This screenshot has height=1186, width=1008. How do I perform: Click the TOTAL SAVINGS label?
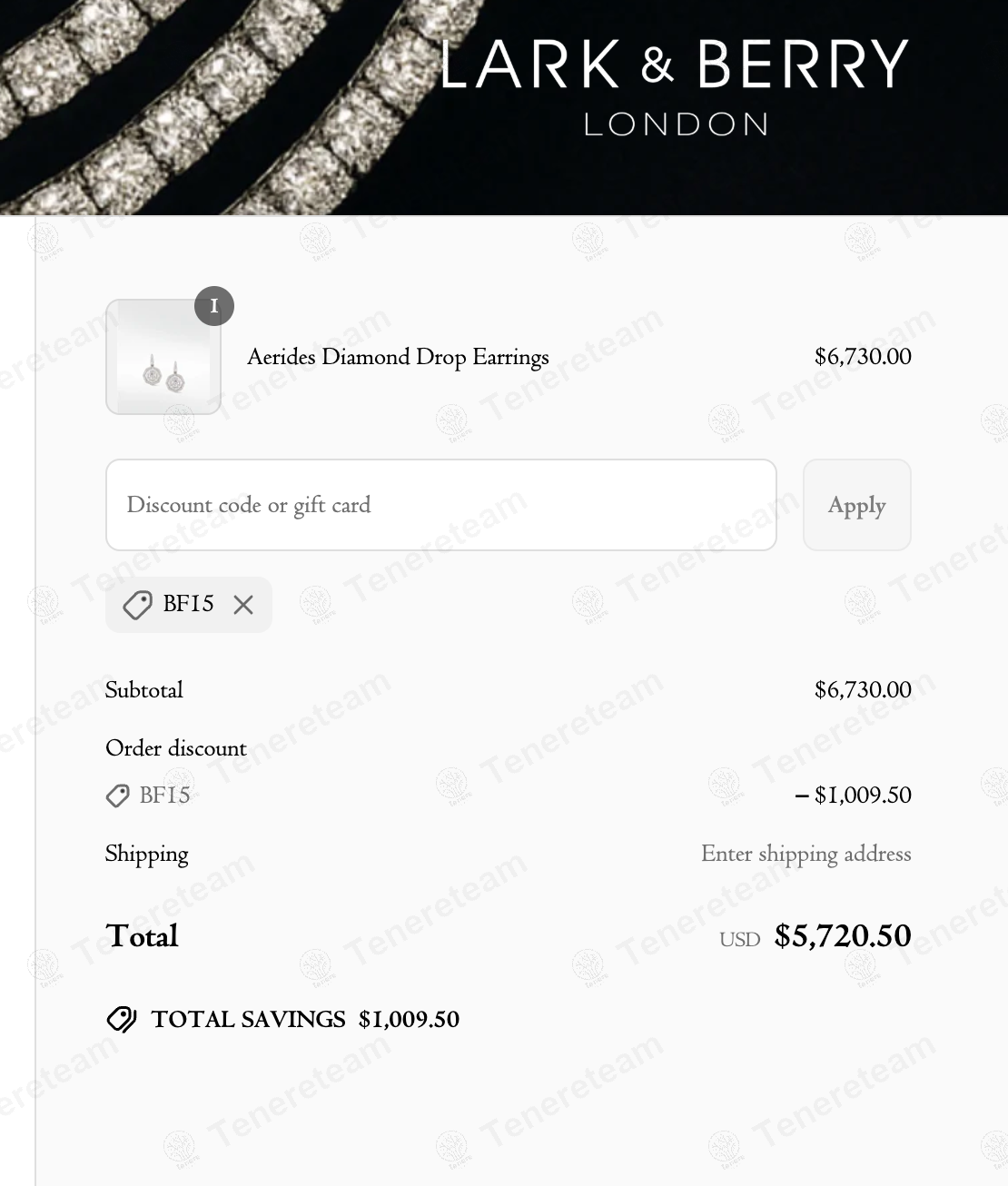pos(248,1020)
